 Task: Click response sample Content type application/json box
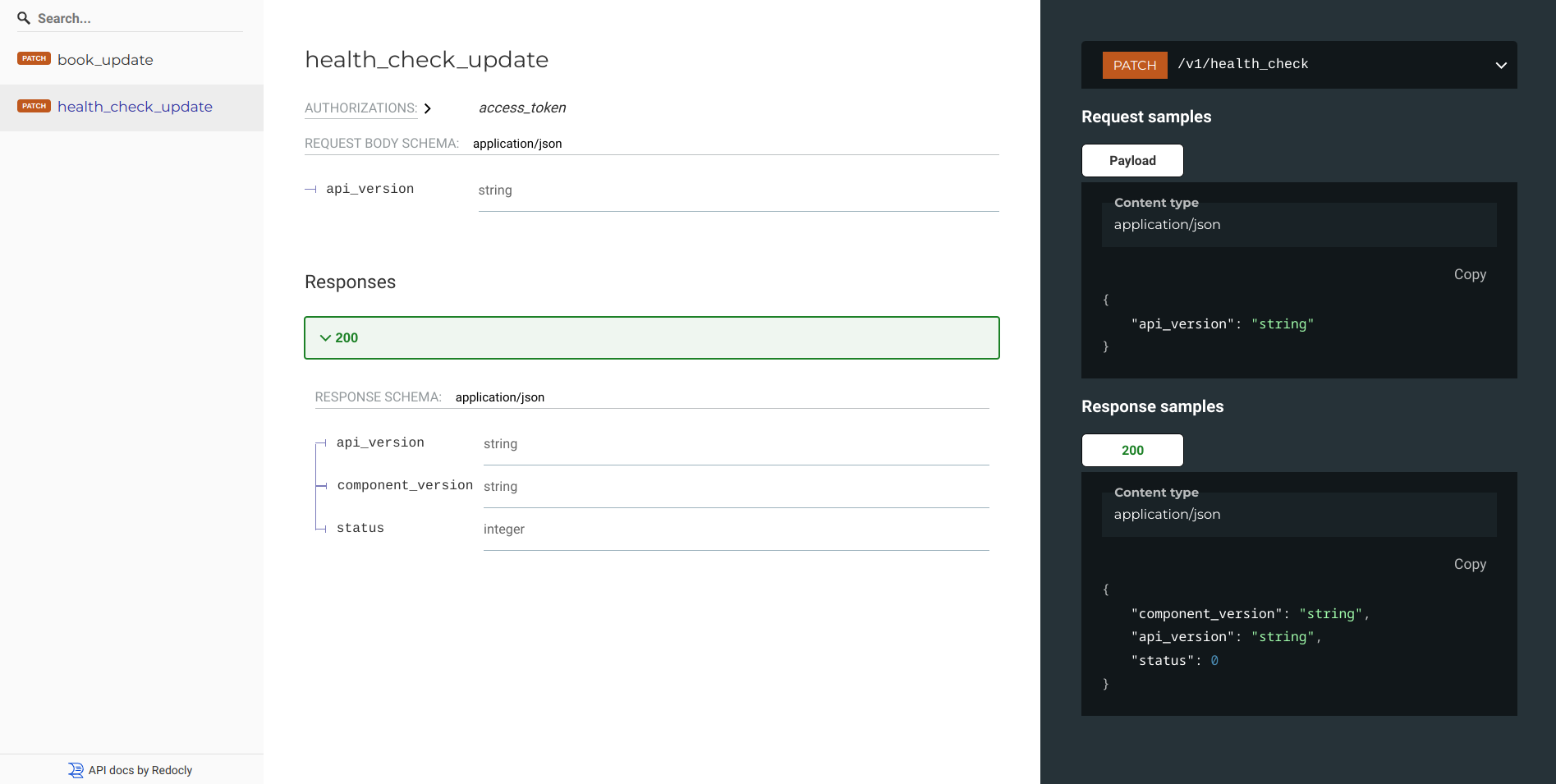(1299, 514)
